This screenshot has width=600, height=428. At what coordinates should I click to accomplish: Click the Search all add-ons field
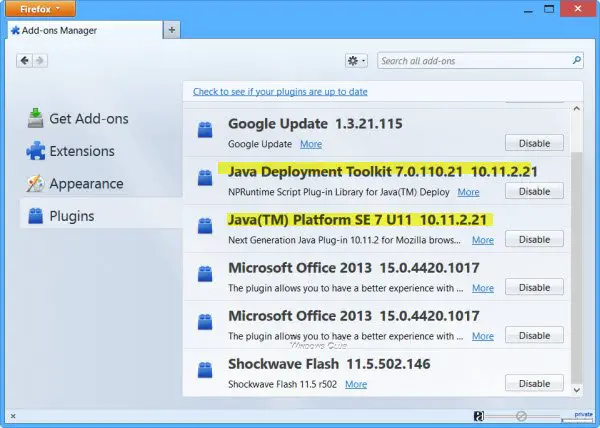tap(480, 60)
